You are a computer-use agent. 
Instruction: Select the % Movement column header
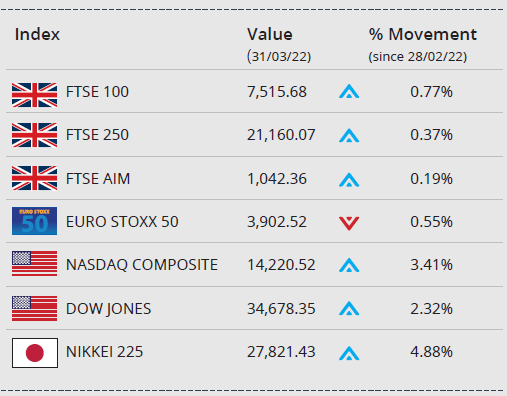pos(423,34)
